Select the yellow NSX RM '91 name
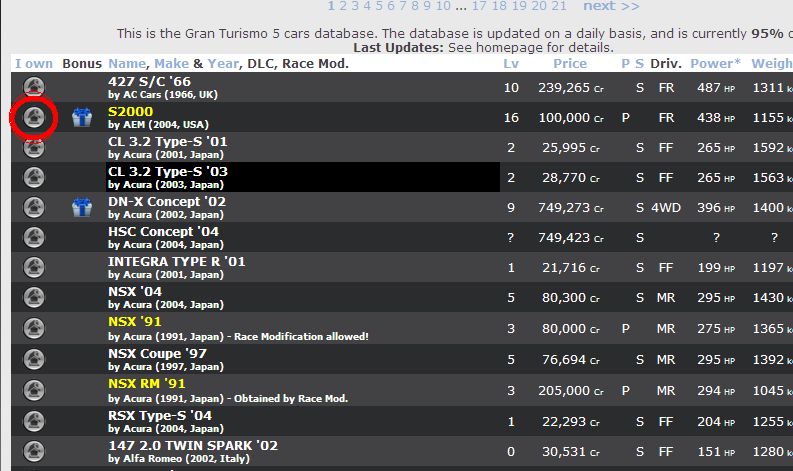 tap(147, 383)
